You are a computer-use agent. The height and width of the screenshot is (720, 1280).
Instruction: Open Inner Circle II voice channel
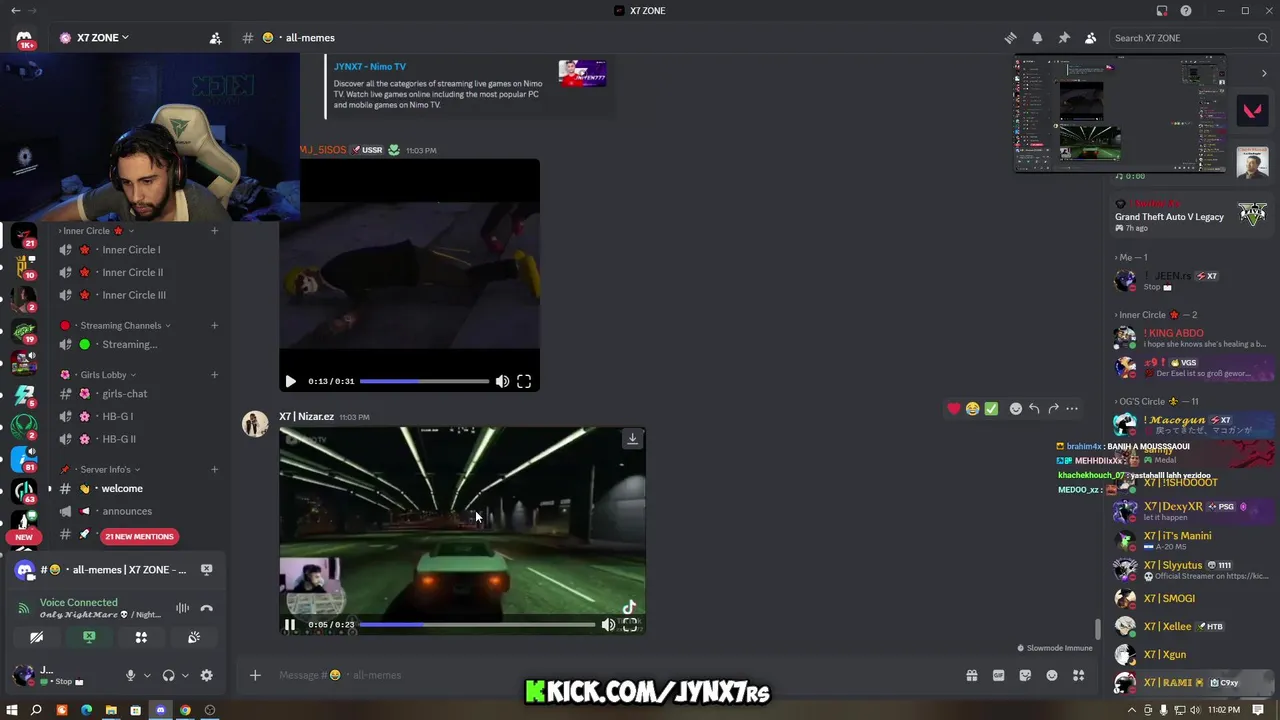[132, 272]
